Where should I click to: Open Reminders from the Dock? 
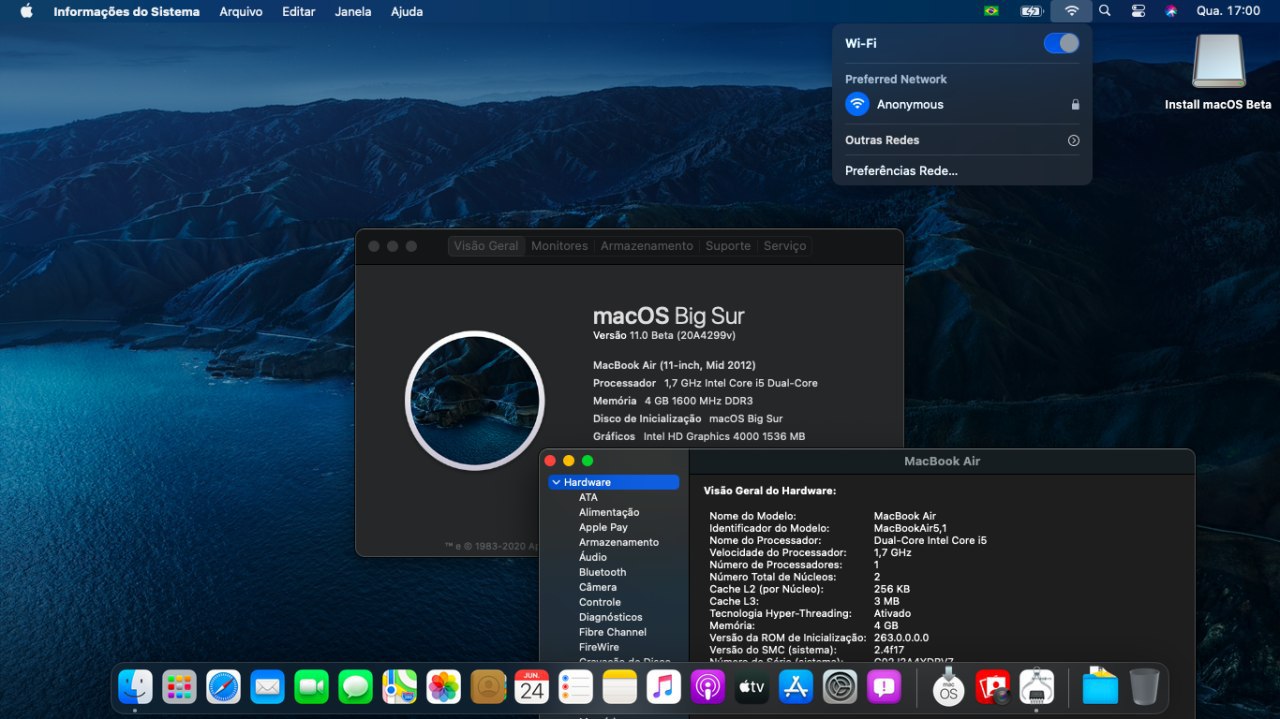576,687
